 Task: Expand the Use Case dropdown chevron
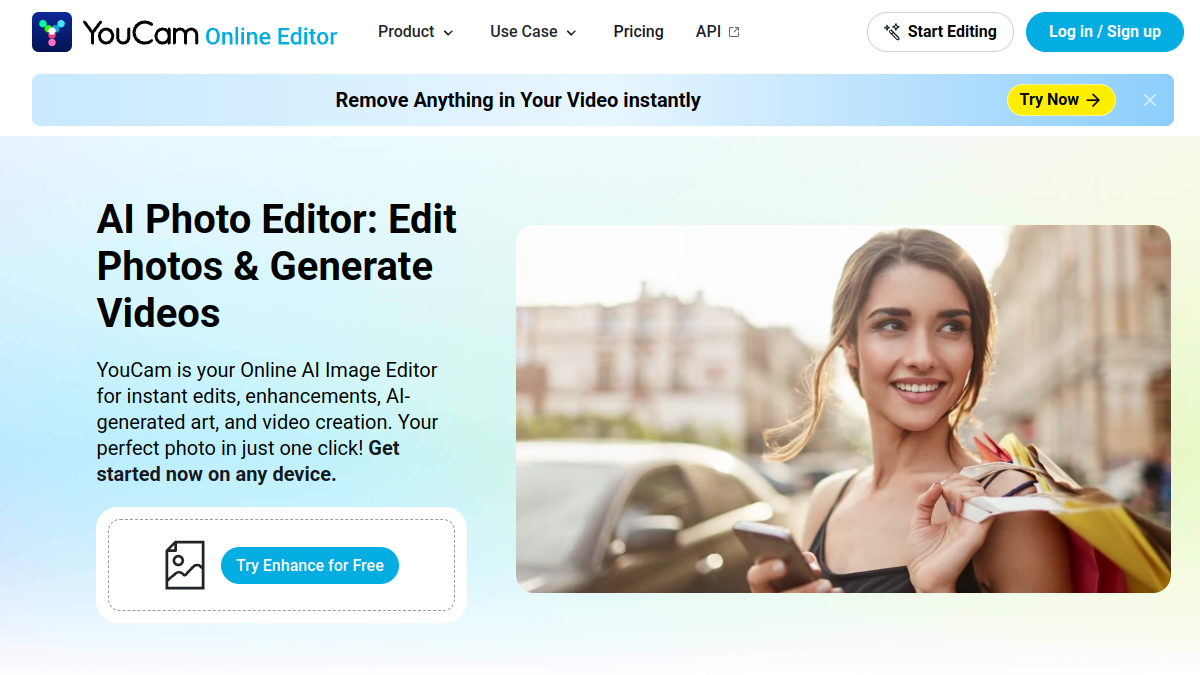572,33
